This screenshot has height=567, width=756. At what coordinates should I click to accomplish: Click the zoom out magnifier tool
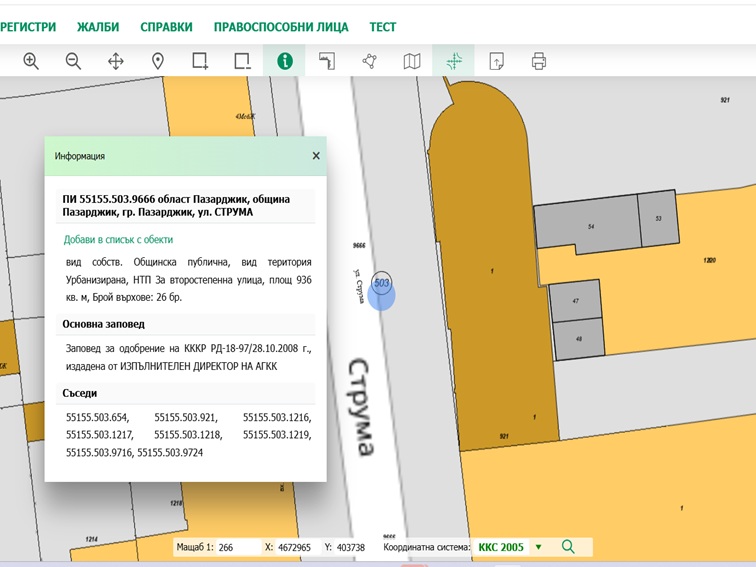point(73,61)
